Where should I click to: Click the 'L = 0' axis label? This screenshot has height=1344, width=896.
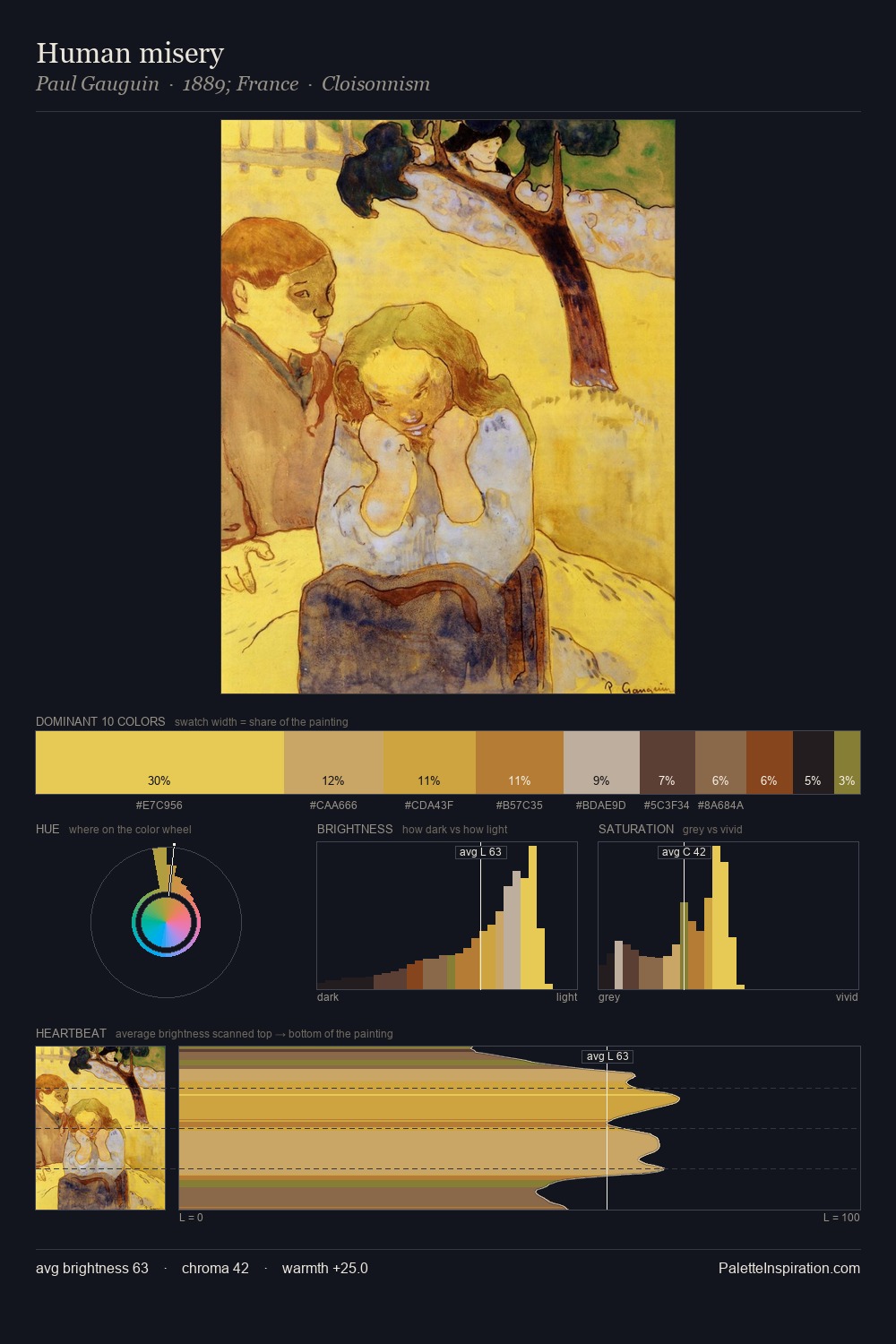(x=191, y=1218)
